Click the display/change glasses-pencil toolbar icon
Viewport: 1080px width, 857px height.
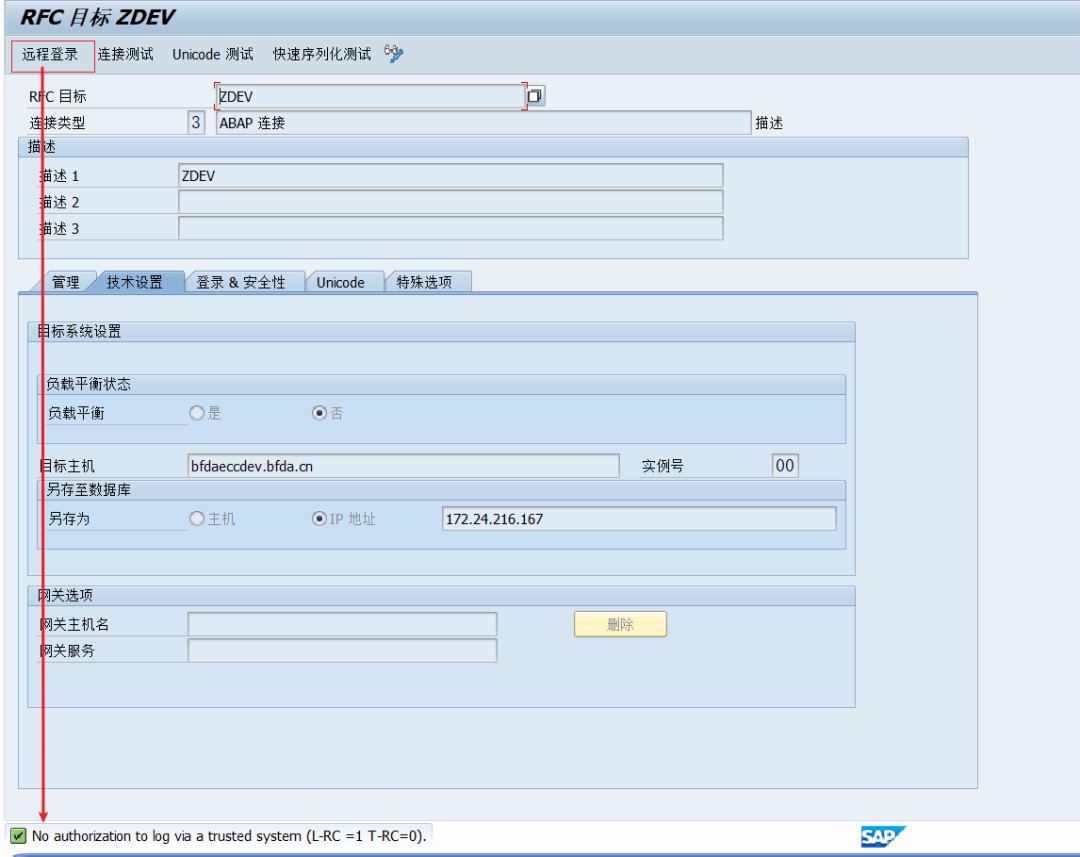click(394, 53)
